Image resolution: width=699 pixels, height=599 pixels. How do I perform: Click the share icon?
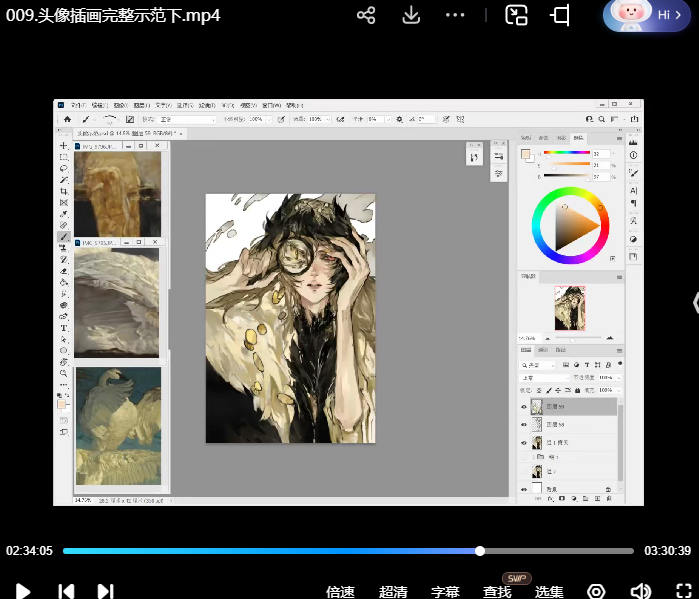click(366, 15)
